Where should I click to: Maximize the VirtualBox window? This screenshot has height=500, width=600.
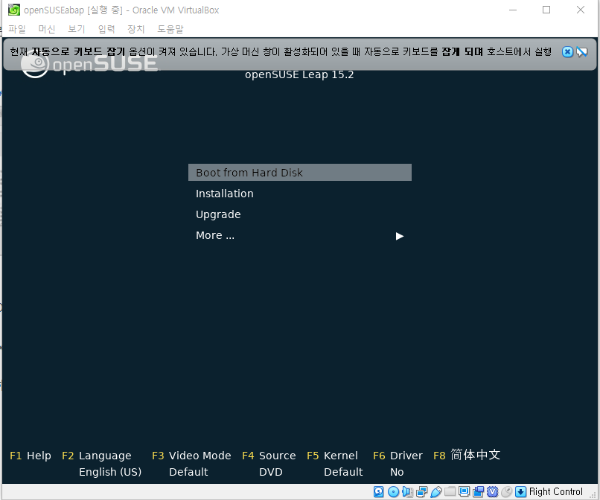click(x=546, y=10)
